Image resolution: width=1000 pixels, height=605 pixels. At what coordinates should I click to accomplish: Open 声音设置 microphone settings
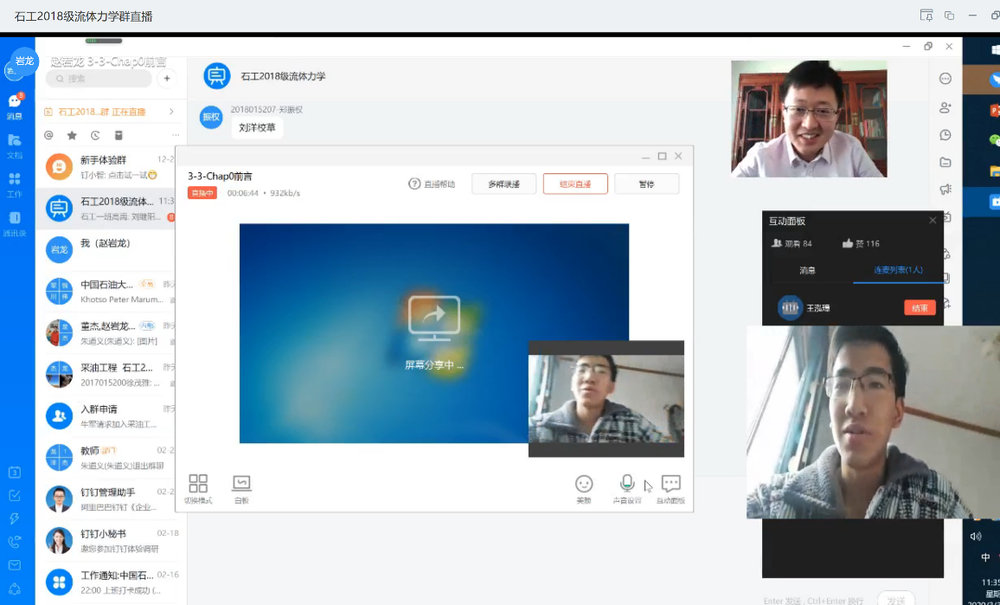627,487
